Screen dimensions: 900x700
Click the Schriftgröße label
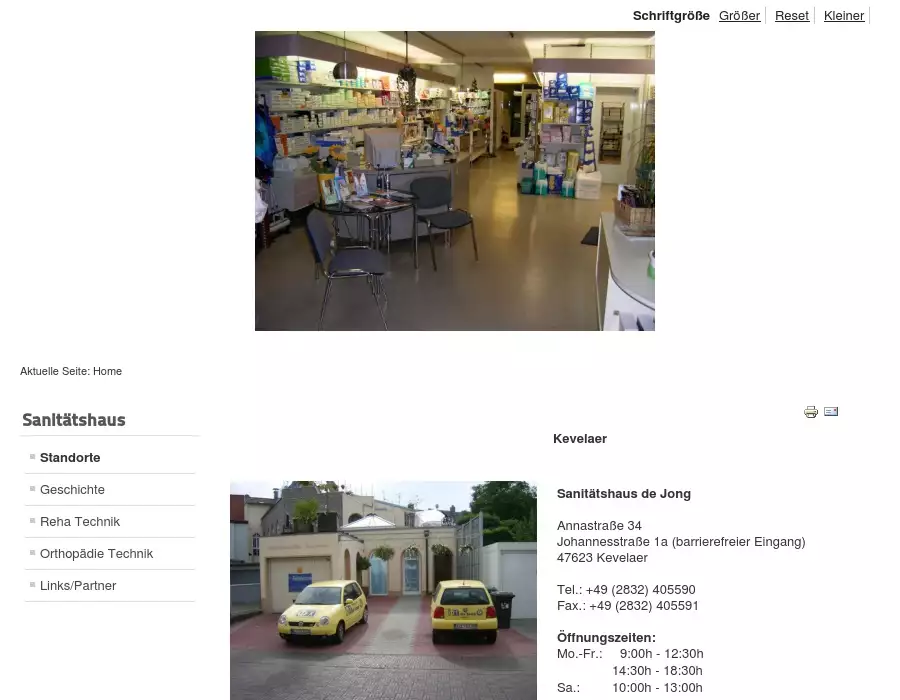[671, 16]
